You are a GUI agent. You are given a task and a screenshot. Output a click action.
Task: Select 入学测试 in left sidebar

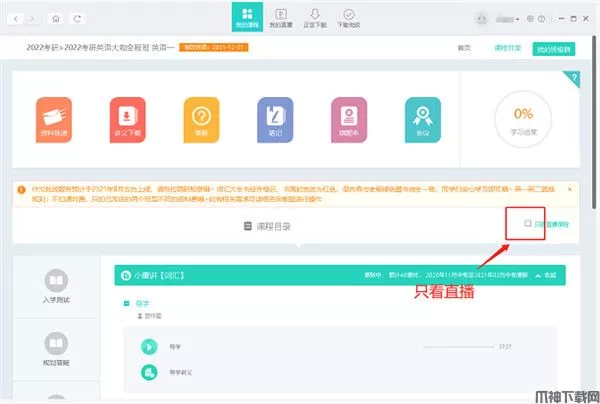pyautogui.click(x=56, y=287)
